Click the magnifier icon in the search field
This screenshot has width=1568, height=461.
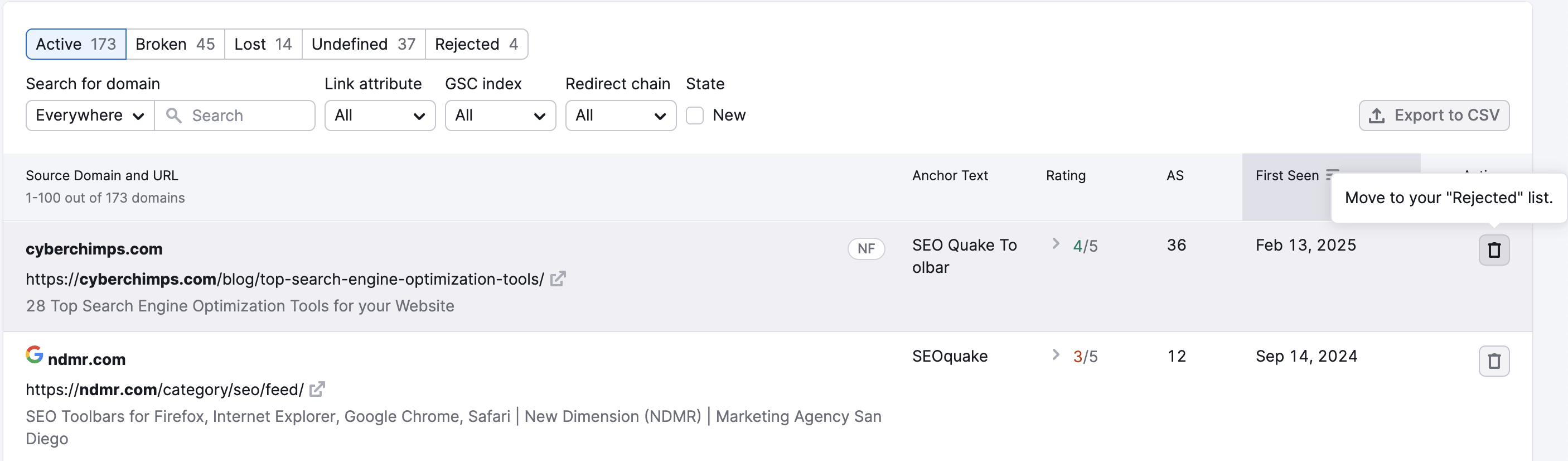point(174,115)
